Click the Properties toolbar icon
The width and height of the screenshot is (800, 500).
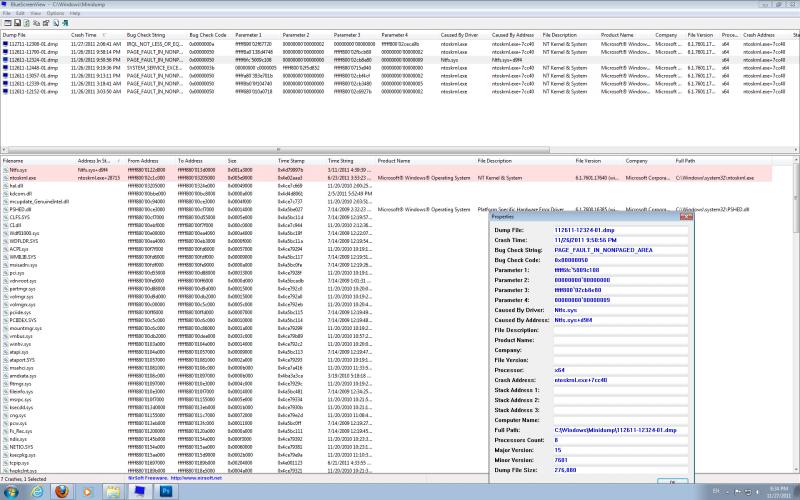tap(46, 23)
